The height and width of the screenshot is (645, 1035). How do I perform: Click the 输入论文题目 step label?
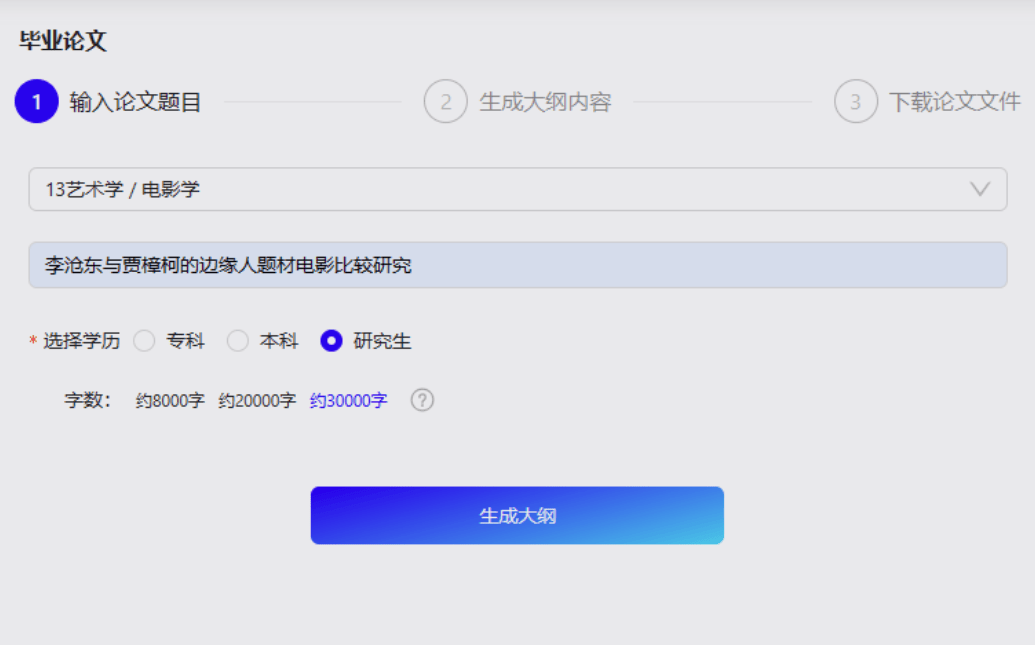134,102
